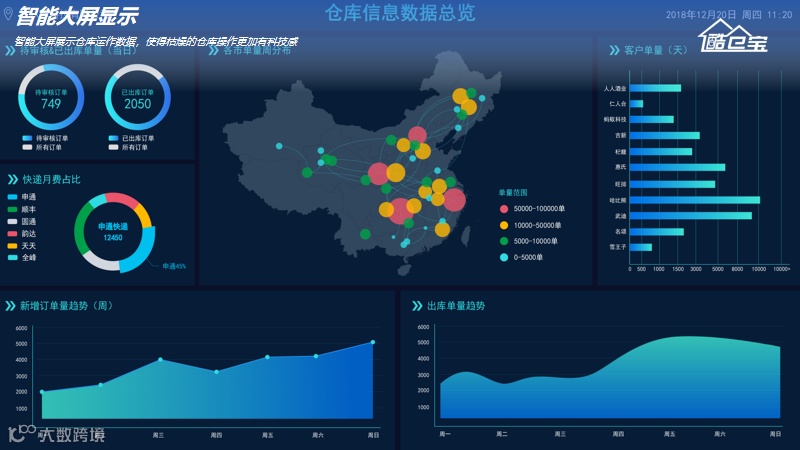
Task: Click the 周日 label on outbound trend axis
Action: (x=775, y=434)
